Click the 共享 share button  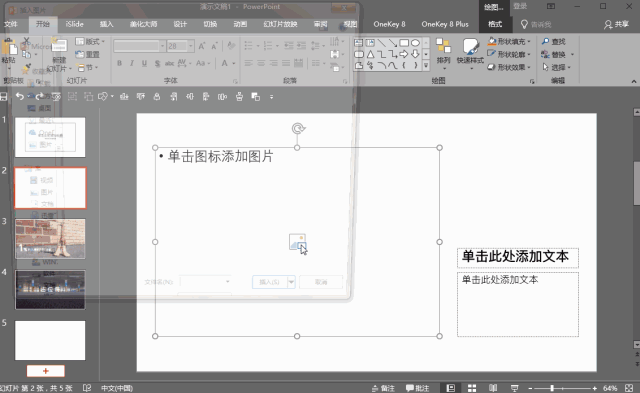[616, 24]
